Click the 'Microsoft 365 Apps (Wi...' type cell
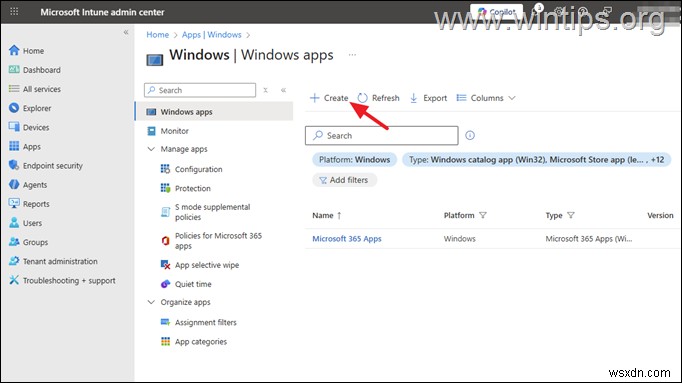Screen dimensions: 682x383 pos(589,239)
